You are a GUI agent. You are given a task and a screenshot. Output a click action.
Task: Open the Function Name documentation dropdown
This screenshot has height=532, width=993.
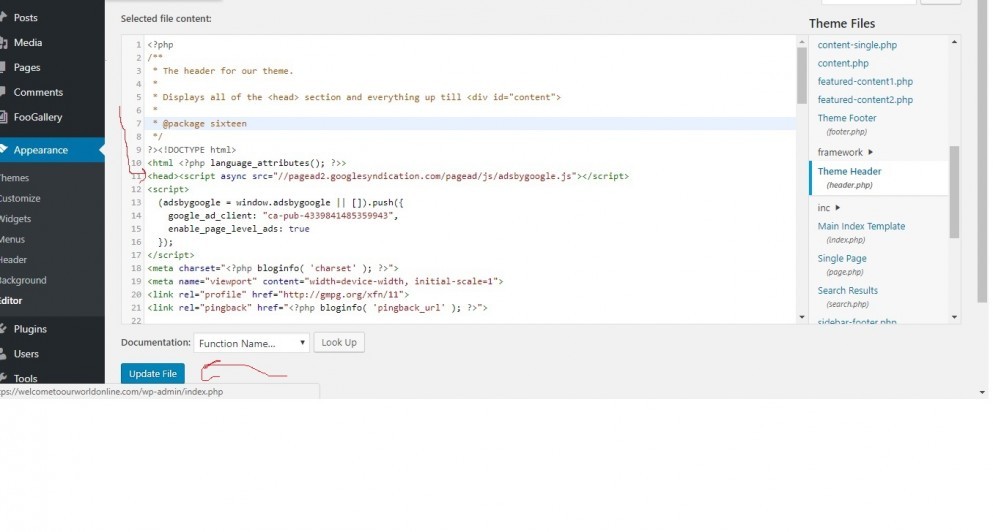click(251, 343)
